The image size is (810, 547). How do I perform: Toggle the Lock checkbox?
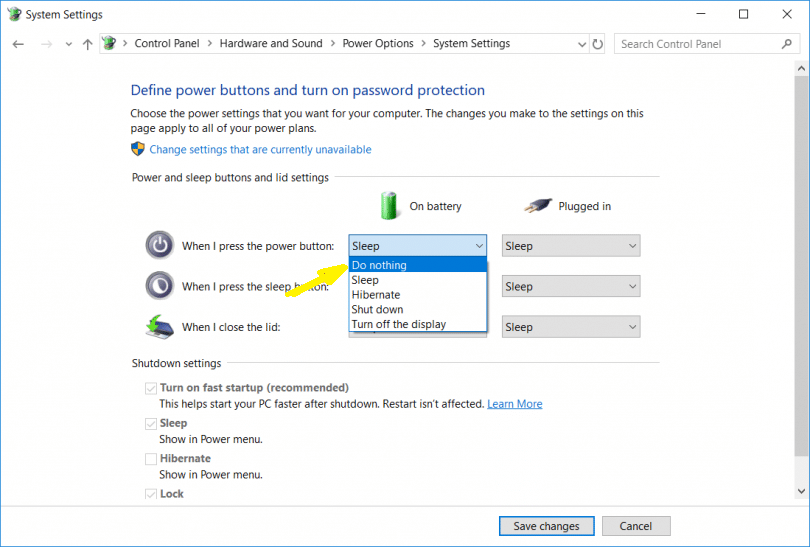[151, 494]
